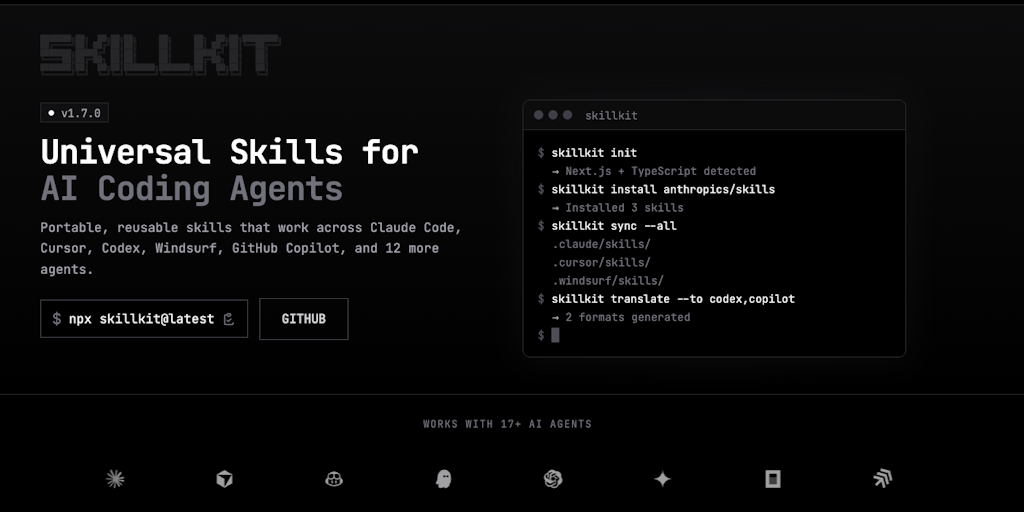1024x512 pixels.
Task: Click the SKILLKIT pixel logo
Action: (x=160, y=55)
